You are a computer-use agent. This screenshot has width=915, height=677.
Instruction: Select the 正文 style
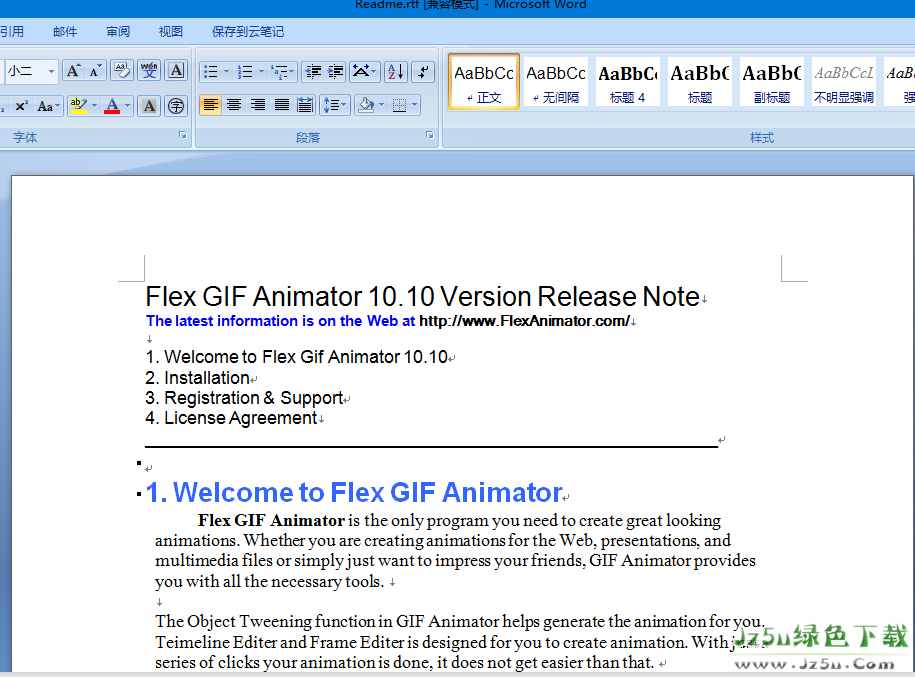coord(484,82)
